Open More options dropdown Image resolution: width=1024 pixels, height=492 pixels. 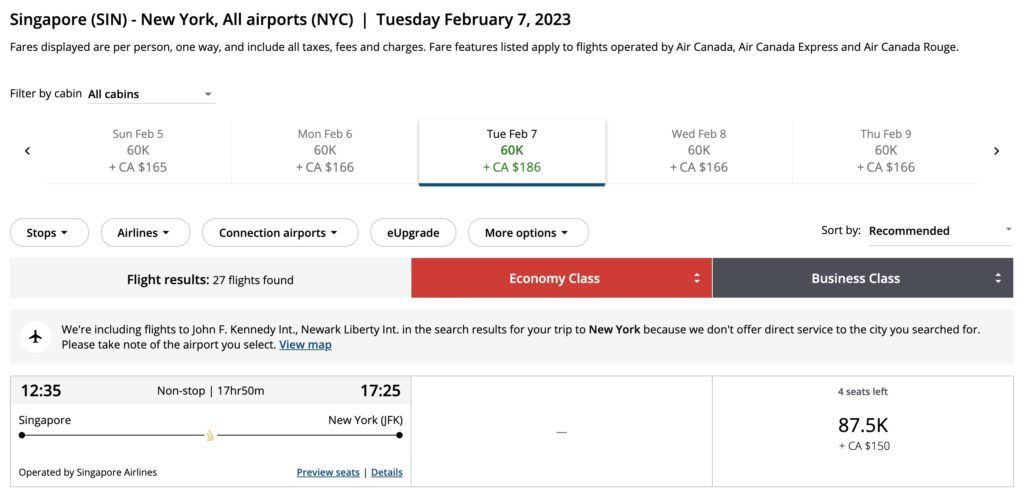(x=528, y=233)
